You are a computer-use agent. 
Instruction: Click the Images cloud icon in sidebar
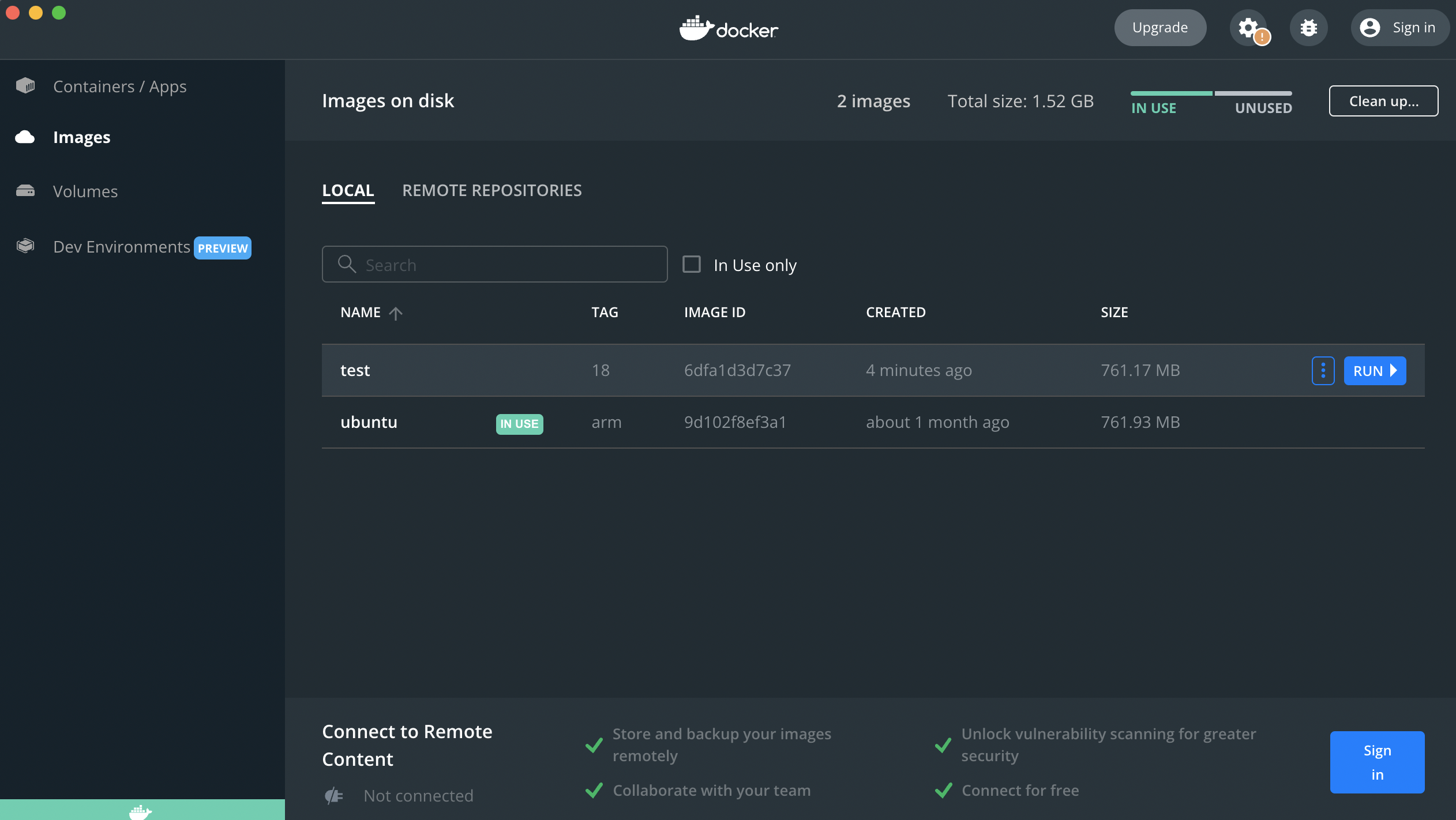tap(25, 137)
